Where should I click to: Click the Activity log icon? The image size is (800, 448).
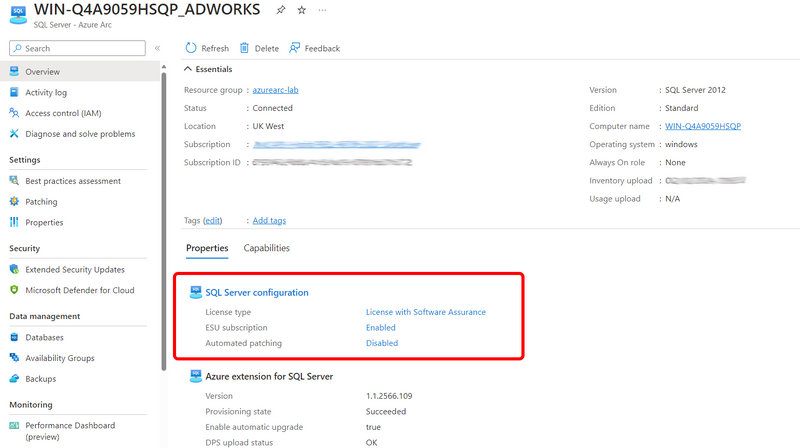click(x=14, y=92)
